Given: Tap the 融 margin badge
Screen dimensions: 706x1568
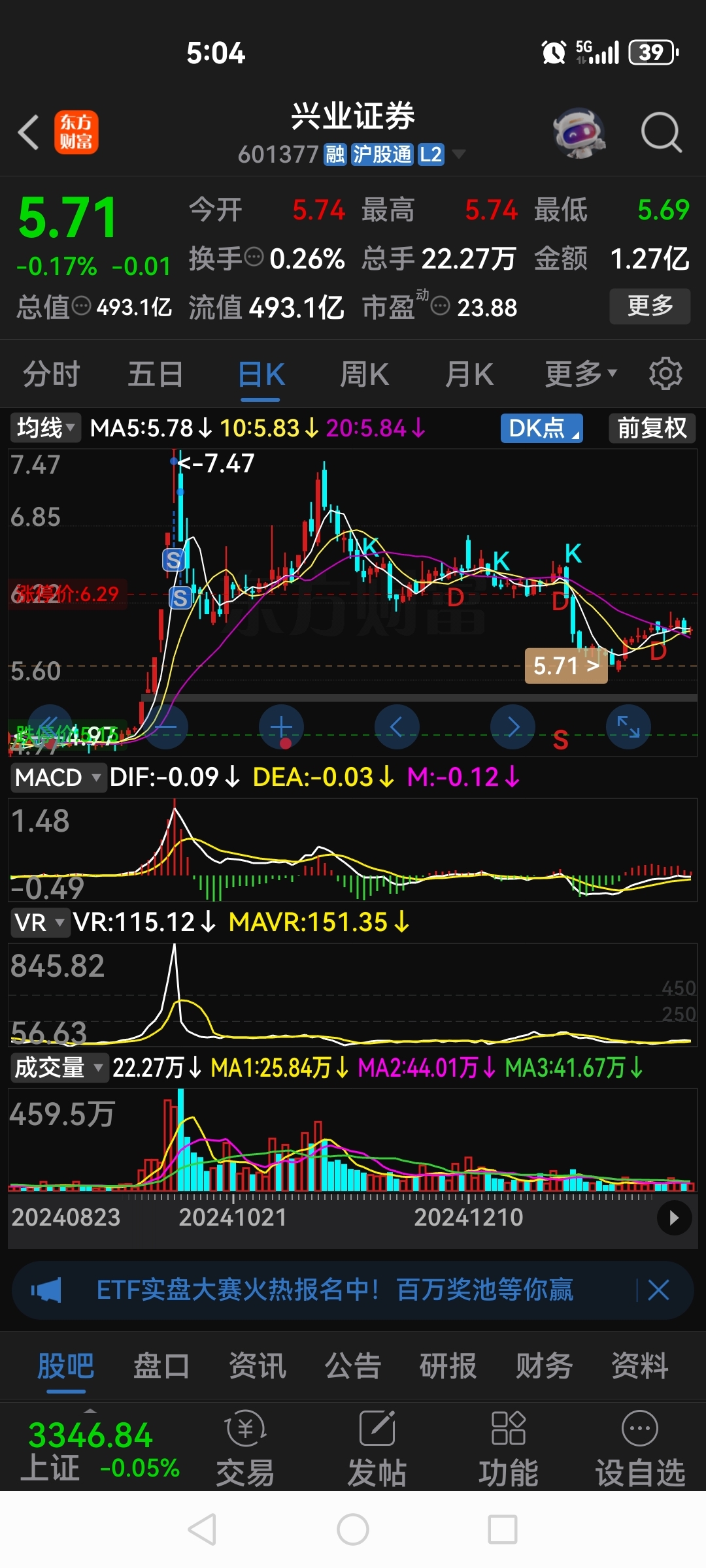Looking at the screenshot, I should click(335, 155).
